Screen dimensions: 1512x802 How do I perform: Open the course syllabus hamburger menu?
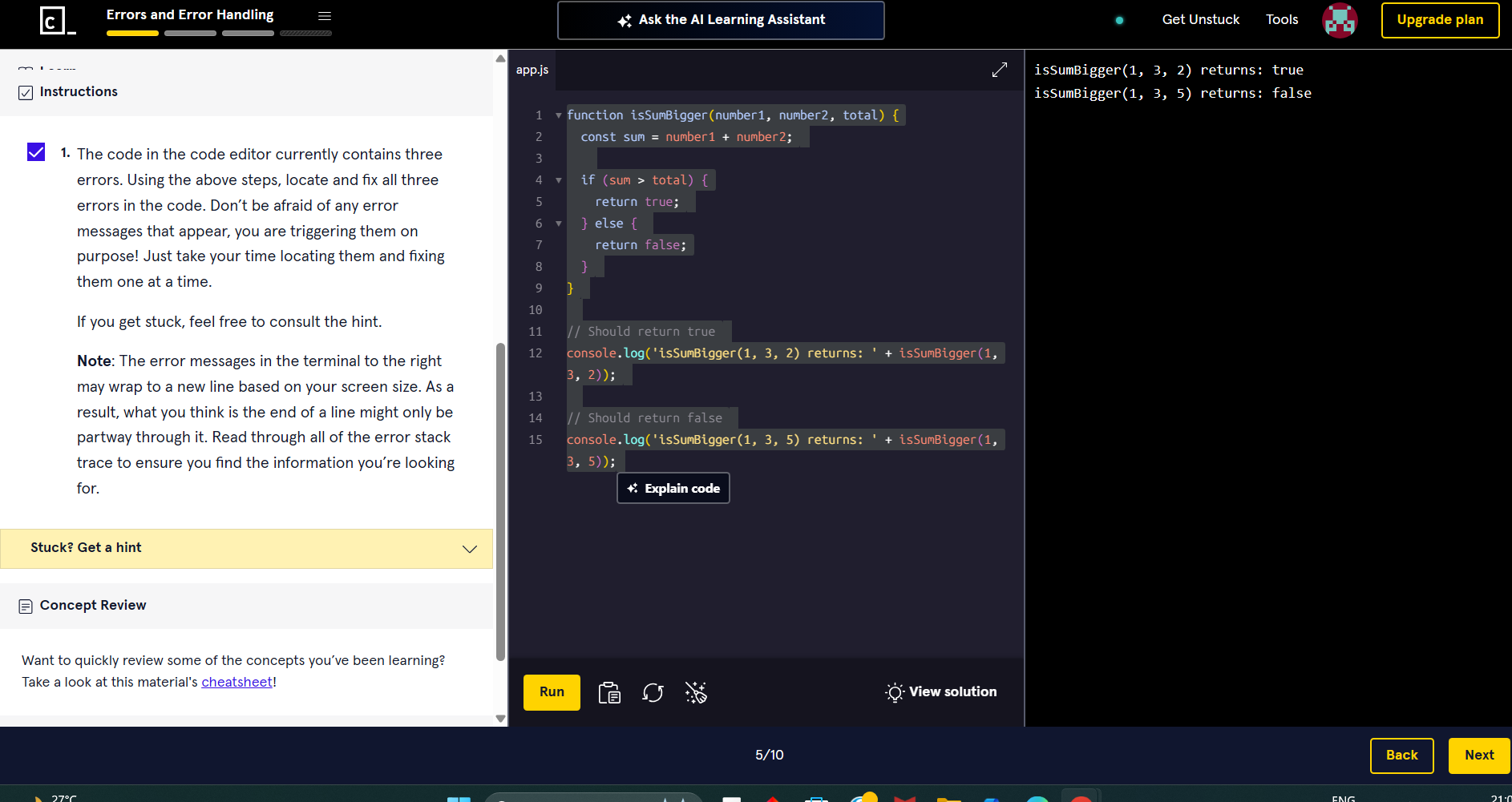point(325,16)
